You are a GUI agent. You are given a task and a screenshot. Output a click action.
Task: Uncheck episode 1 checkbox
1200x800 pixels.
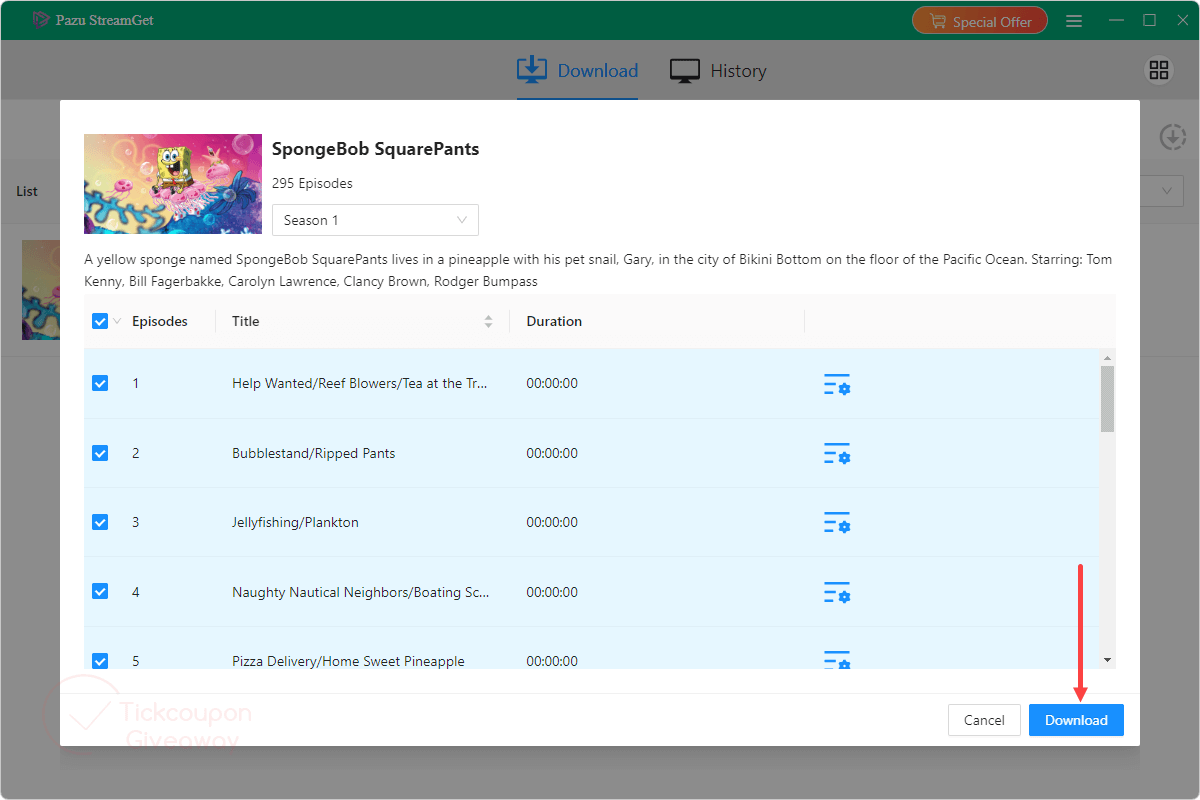coord(100,383)
